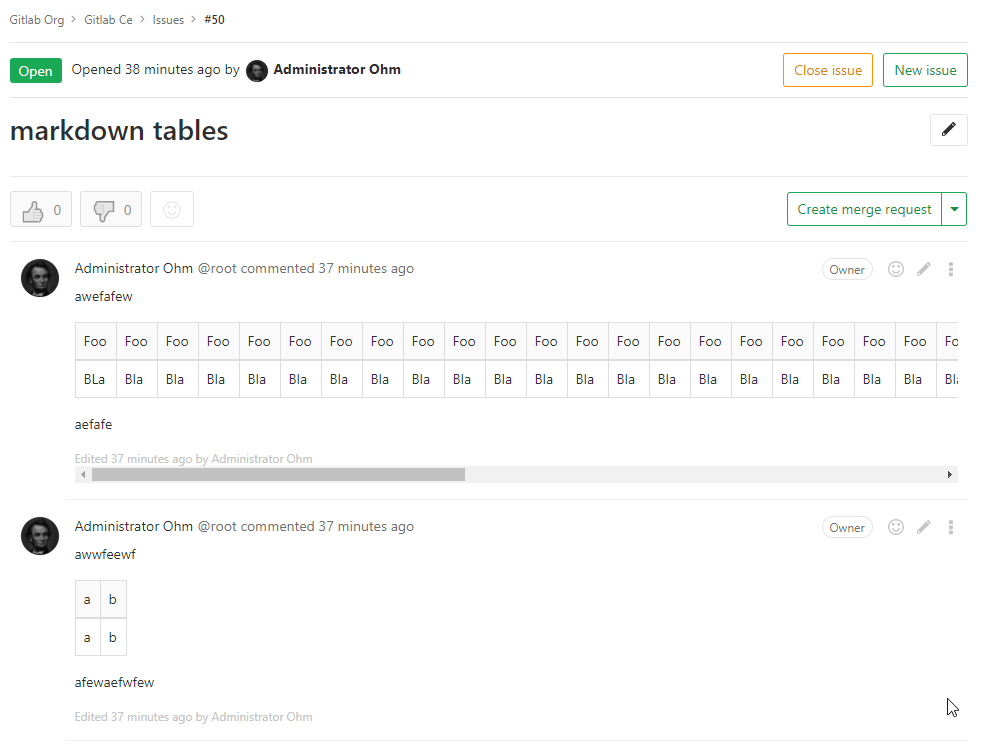
Task: Click the New issue button
Action: 925,70
